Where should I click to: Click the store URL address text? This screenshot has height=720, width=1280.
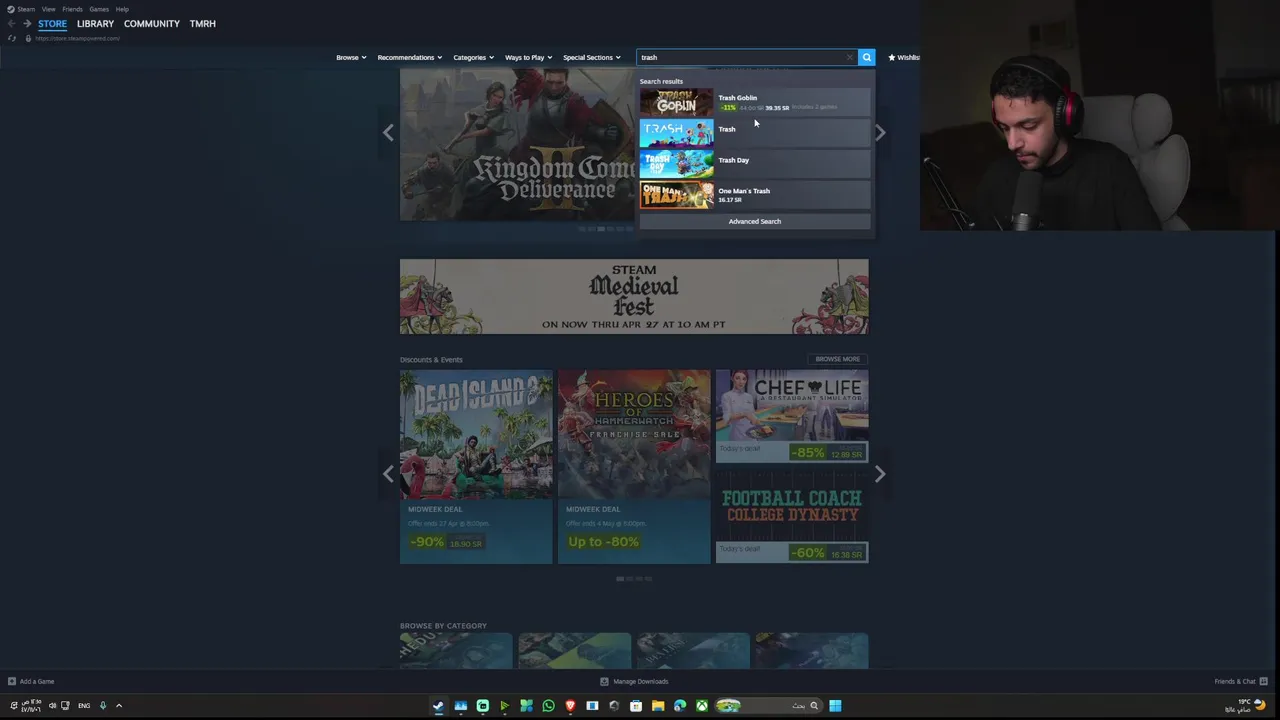tap(78, 38)
